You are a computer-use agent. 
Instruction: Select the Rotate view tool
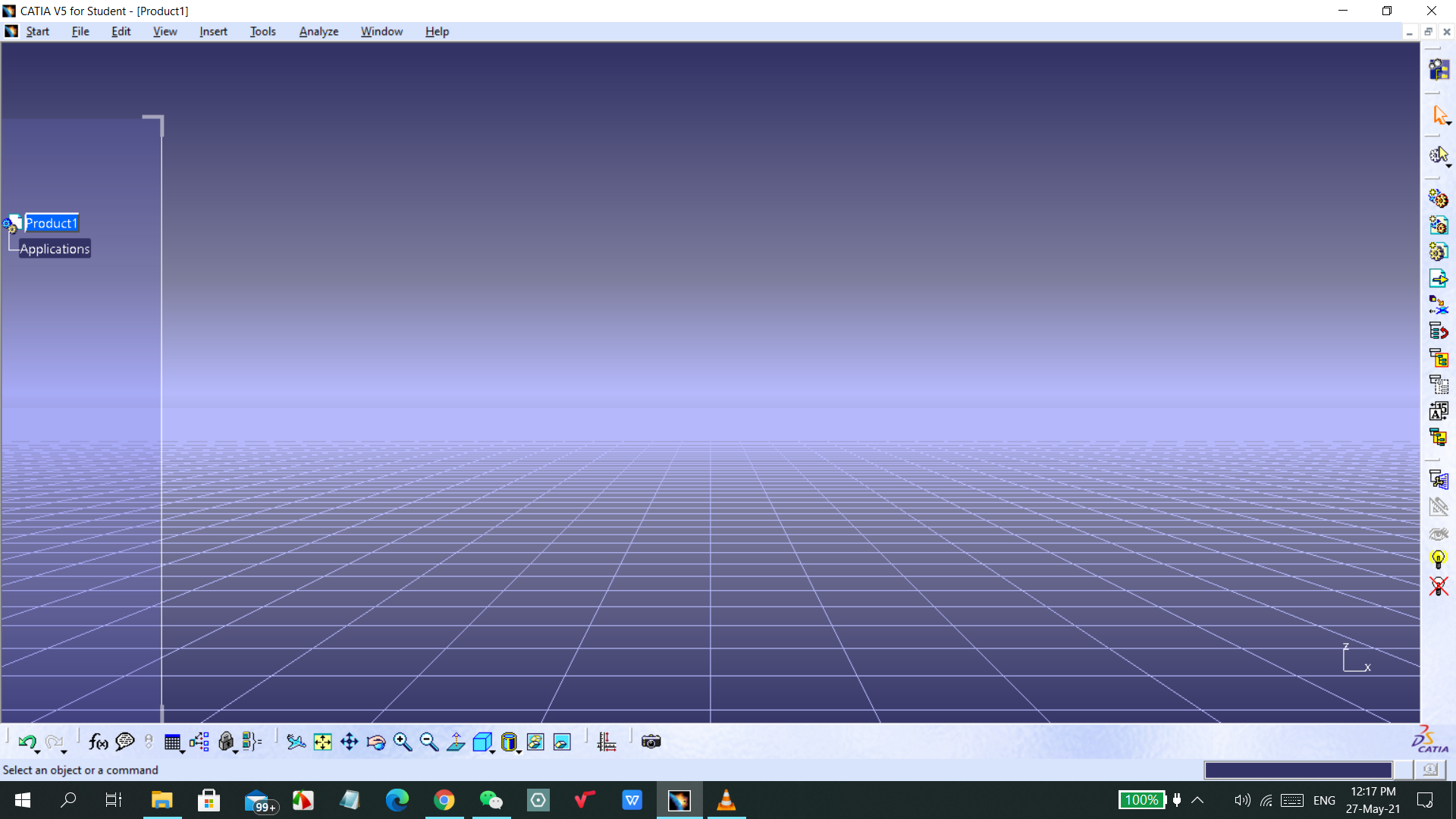pos(375,742)
